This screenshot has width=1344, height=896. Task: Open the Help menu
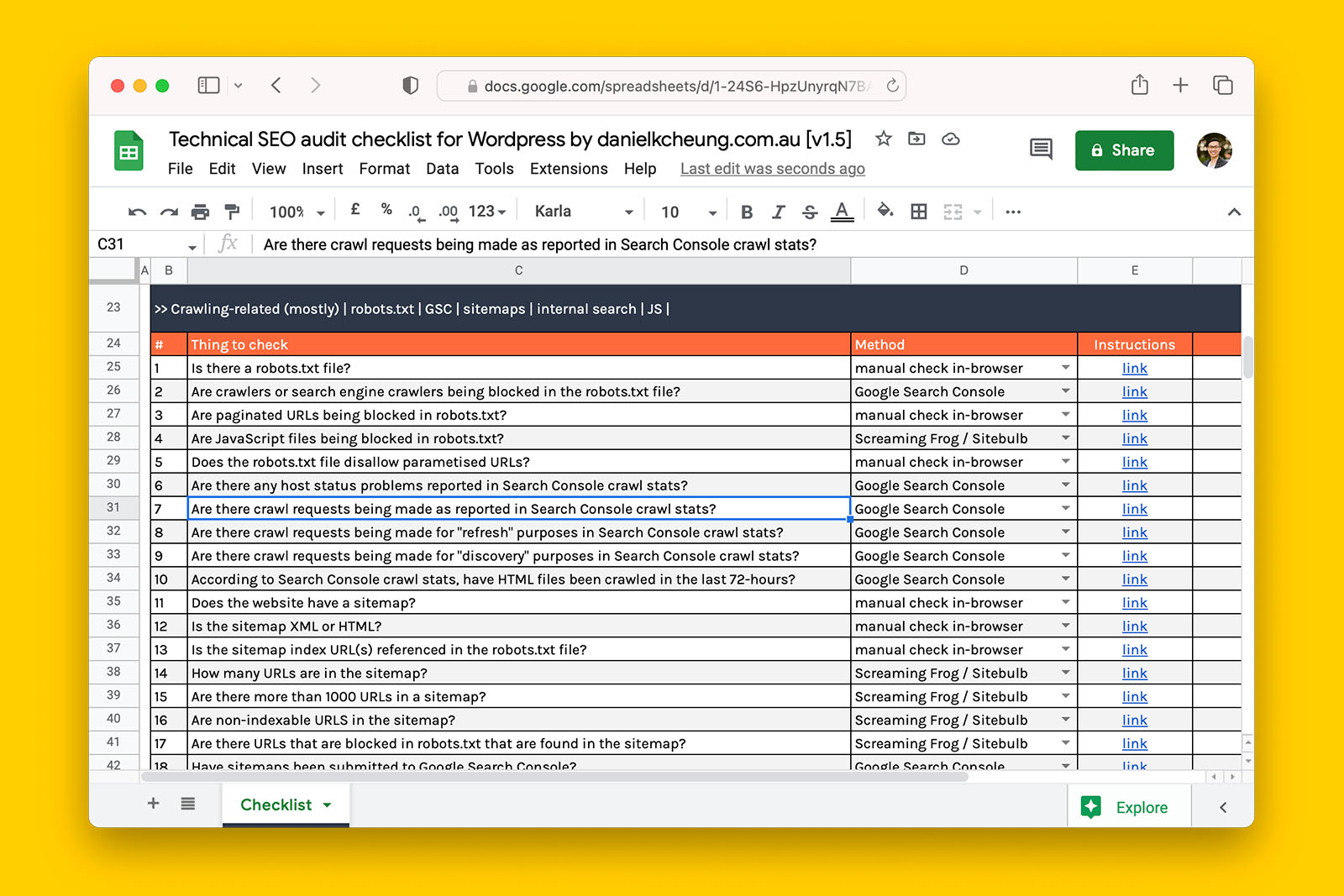point(640,169)
